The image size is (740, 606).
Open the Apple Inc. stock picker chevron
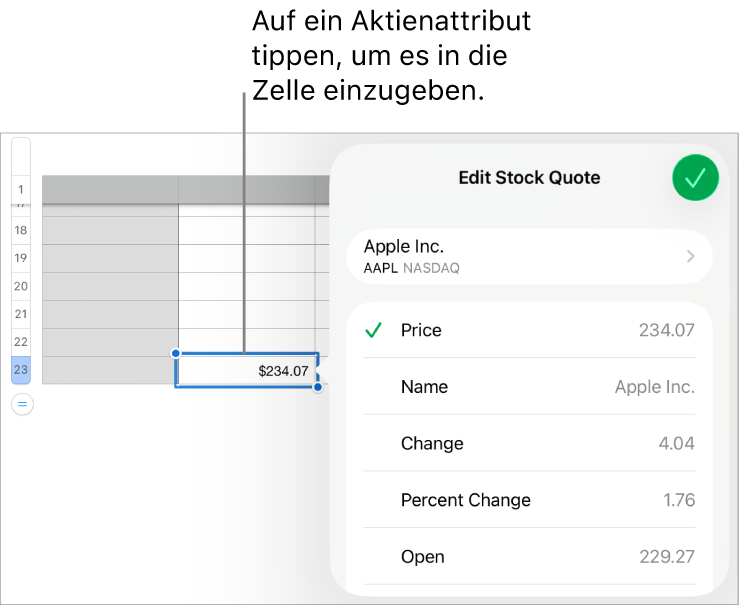coord(690,257)
